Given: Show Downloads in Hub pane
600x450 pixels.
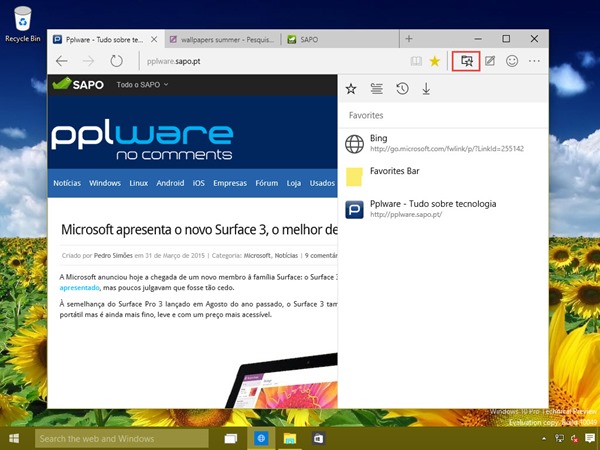Looking at the screenshot, I should click(426, 89).
